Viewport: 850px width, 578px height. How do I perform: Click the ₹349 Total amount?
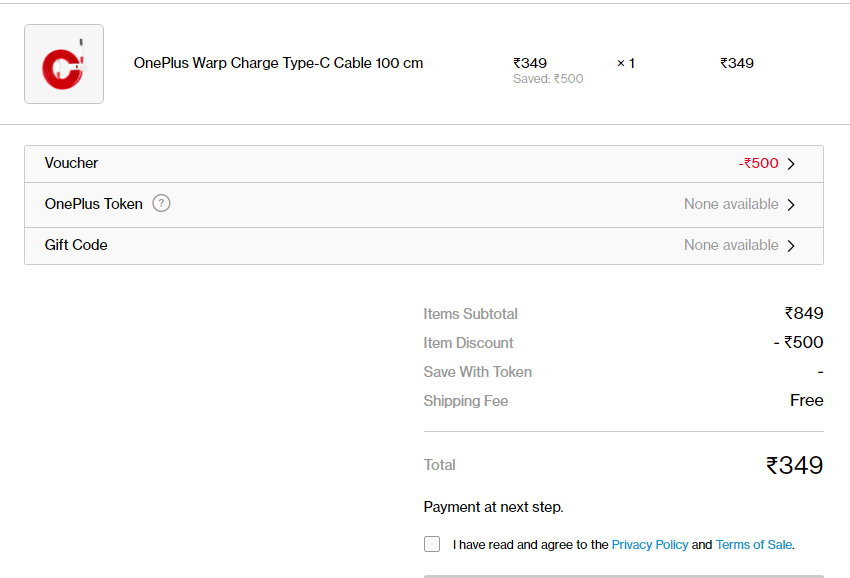point(794,465)
